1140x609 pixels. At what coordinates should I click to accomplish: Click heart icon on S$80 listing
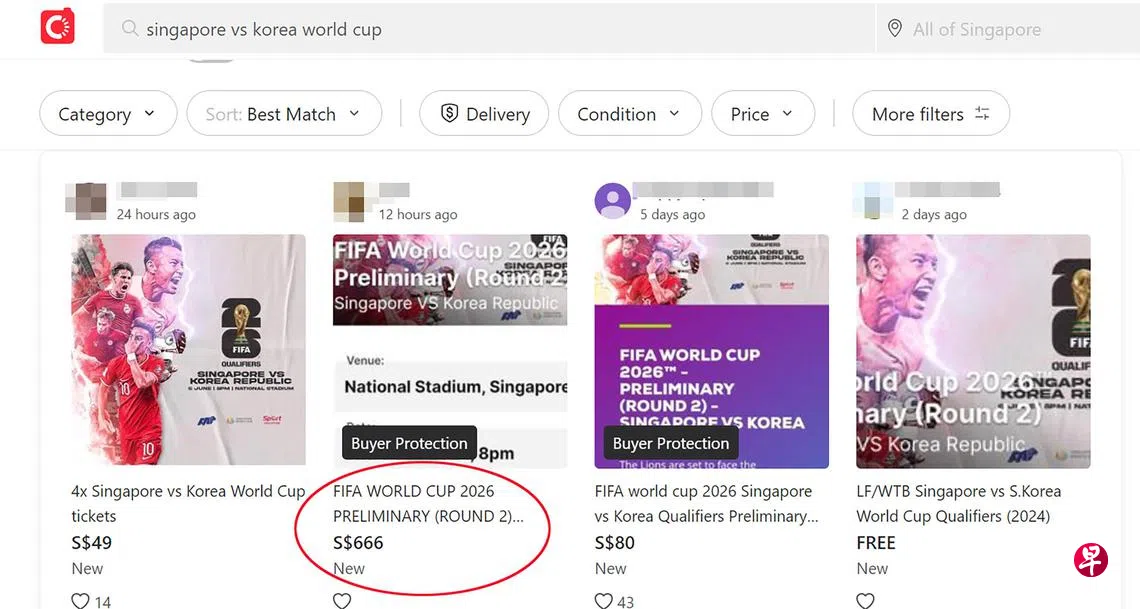tap(604, 600)
